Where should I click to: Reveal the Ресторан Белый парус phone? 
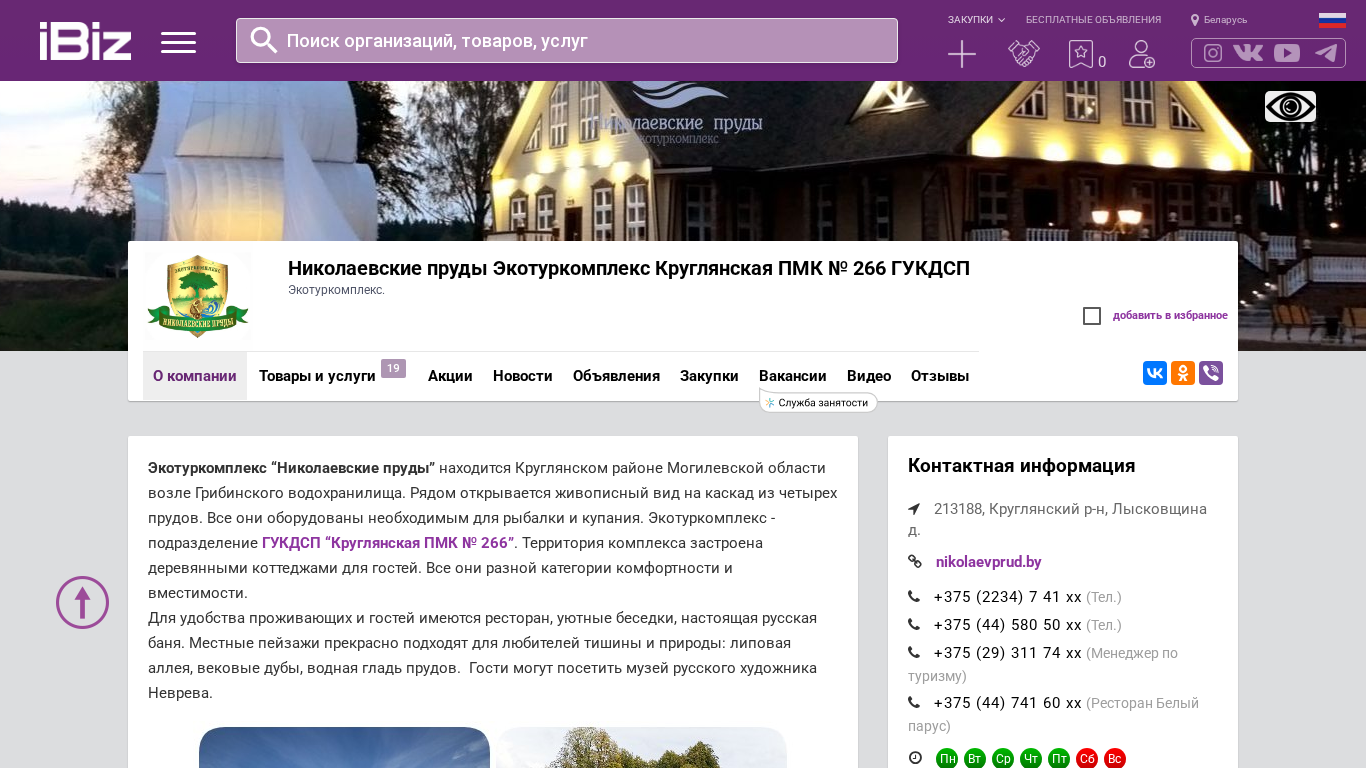(1008, 703)
